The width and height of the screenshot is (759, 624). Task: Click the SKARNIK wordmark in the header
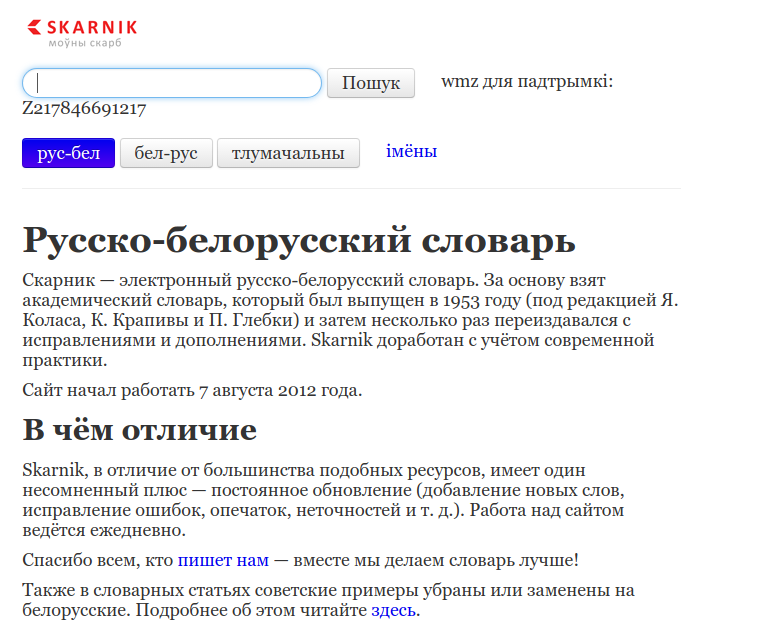[x=92, y=27]
